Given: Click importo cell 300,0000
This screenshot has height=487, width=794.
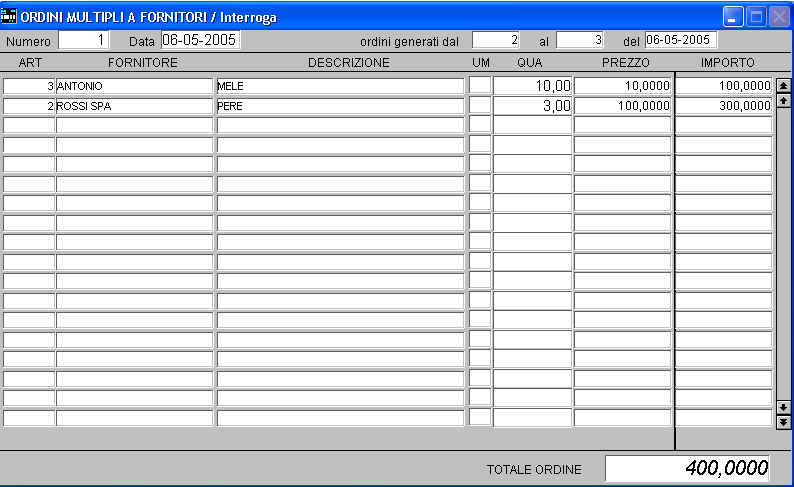Looking at the screenshot, I should (x=724, y=105).
